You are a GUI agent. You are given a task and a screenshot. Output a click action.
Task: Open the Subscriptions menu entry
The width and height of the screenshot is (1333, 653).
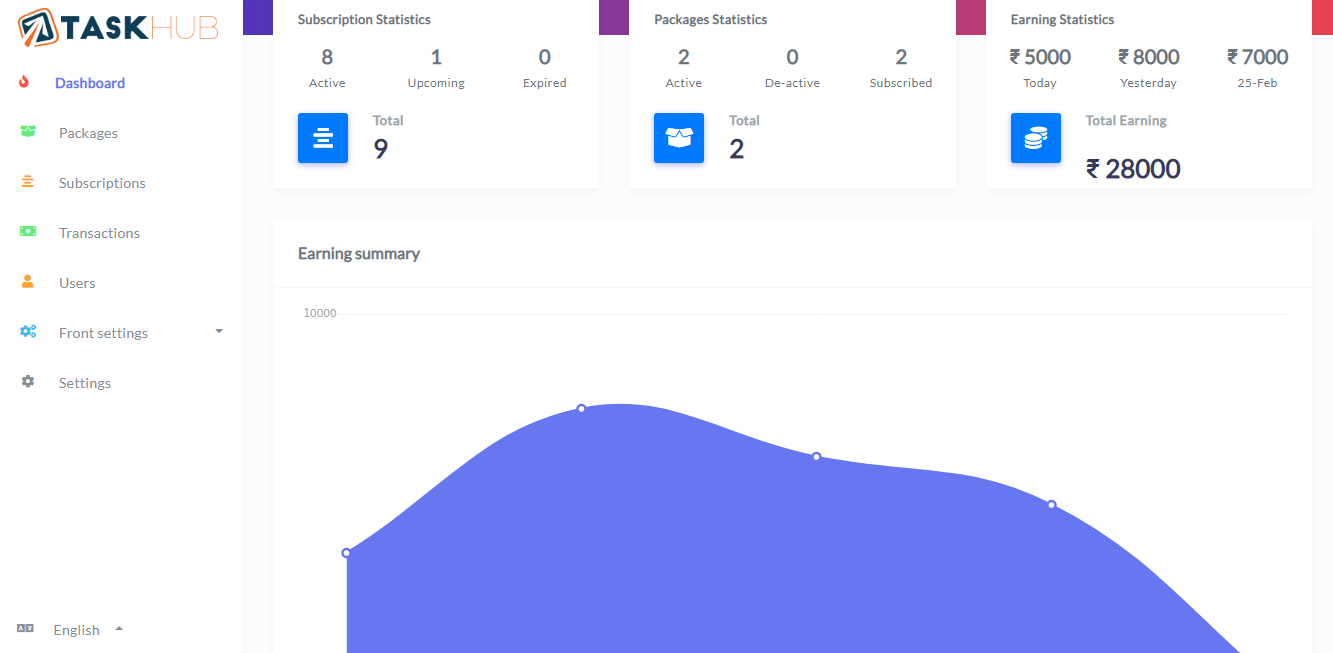click(101, 182)
